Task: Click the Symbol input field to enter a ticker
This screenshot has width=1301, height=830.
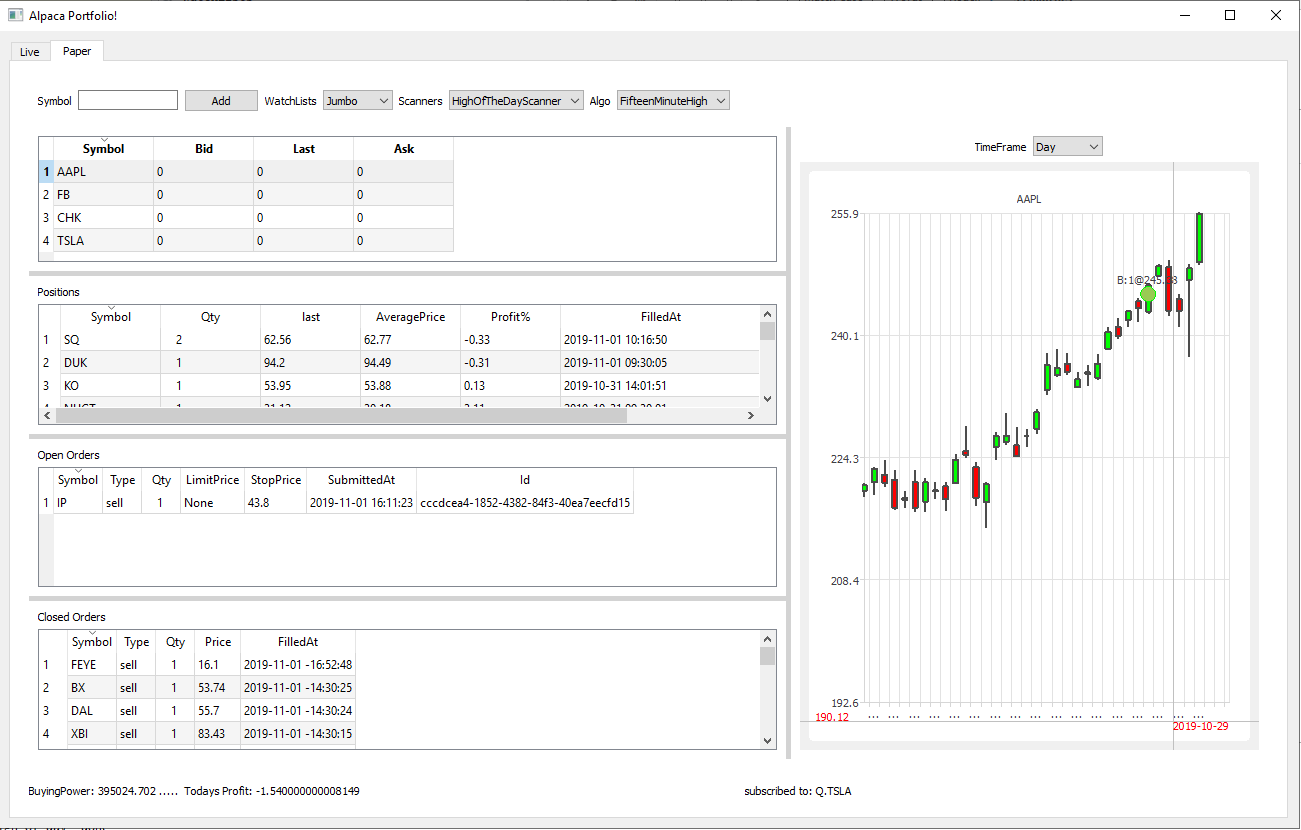Action: click(x=127, y=100)
